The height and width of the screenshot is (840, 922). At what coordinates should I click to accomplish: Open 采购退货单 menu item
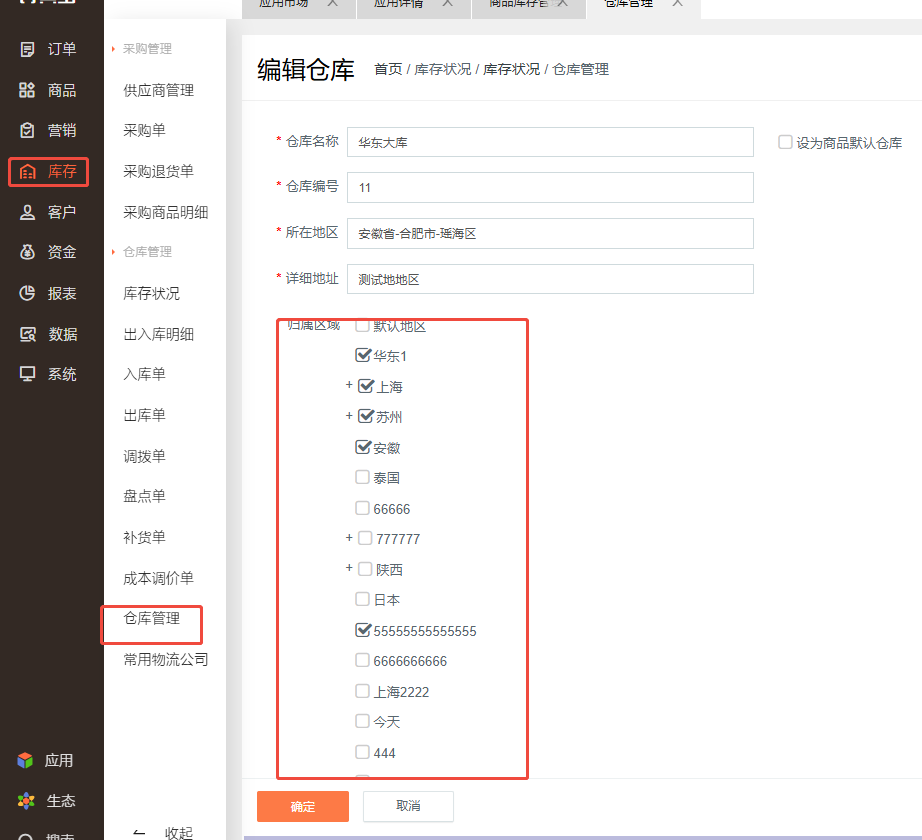159,172
